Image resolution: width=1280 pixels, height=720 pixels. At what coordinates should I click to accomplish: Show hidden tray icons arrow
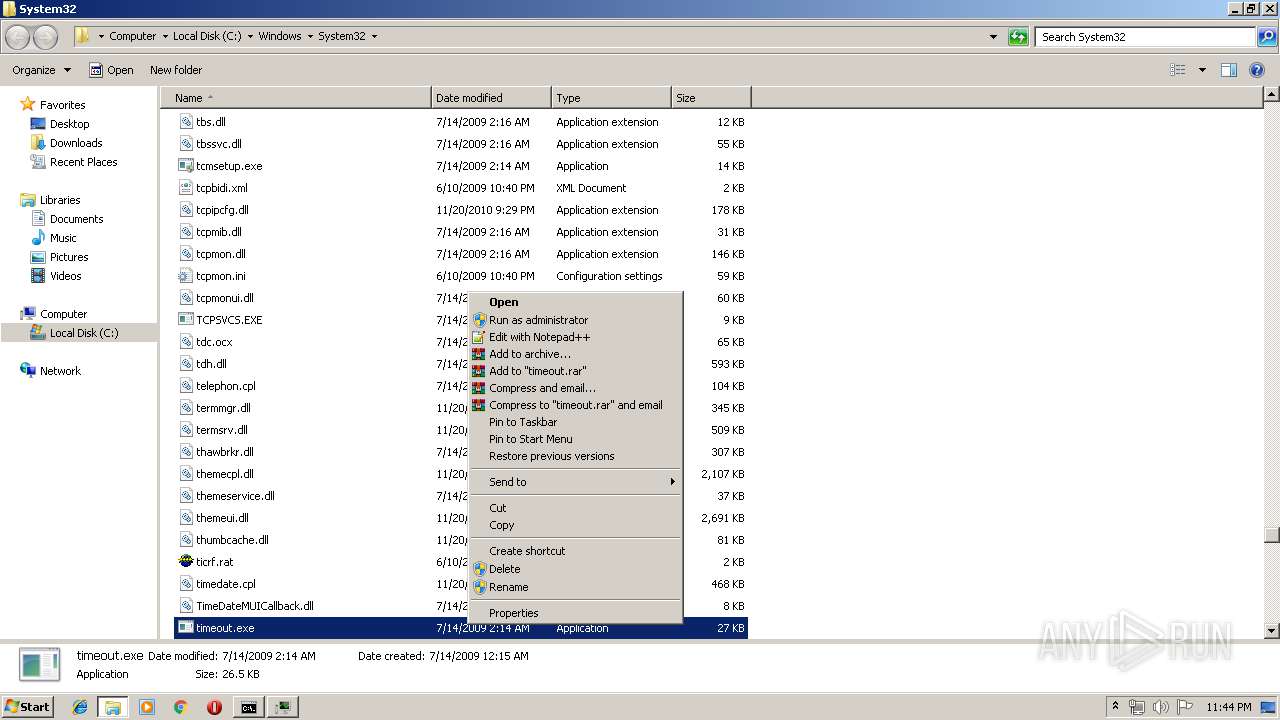(x=1115, y=707)
